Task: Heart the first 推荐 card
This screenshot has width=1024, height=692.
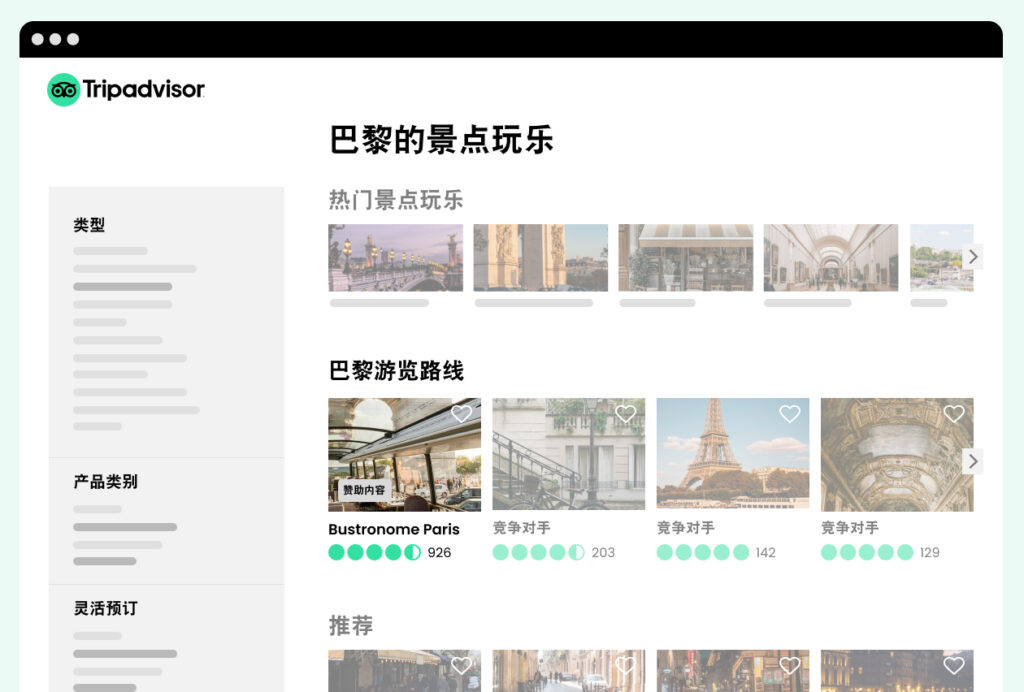Action: [461, 665]
